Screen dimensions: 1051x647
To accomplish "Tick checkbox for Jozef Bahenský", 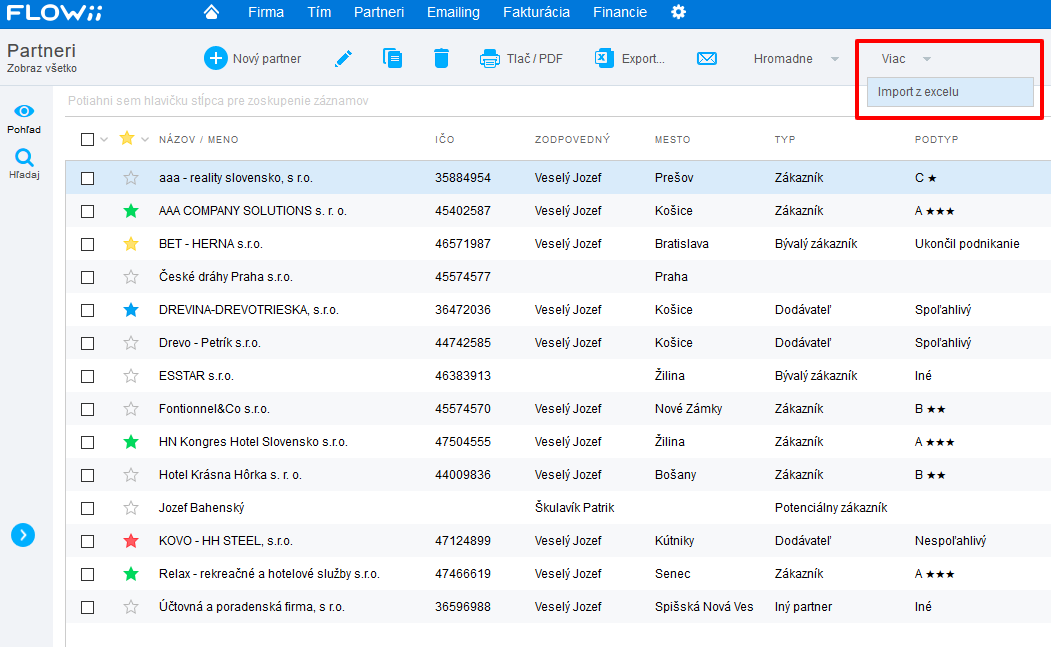I will coord(87,508).
